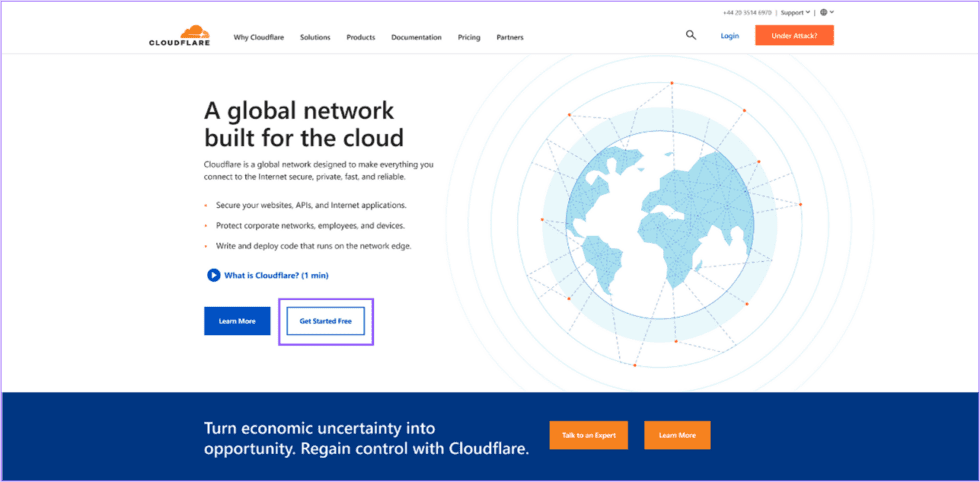Open the Documentation menu item
980x482 pixels.
(x=416, y=37)
